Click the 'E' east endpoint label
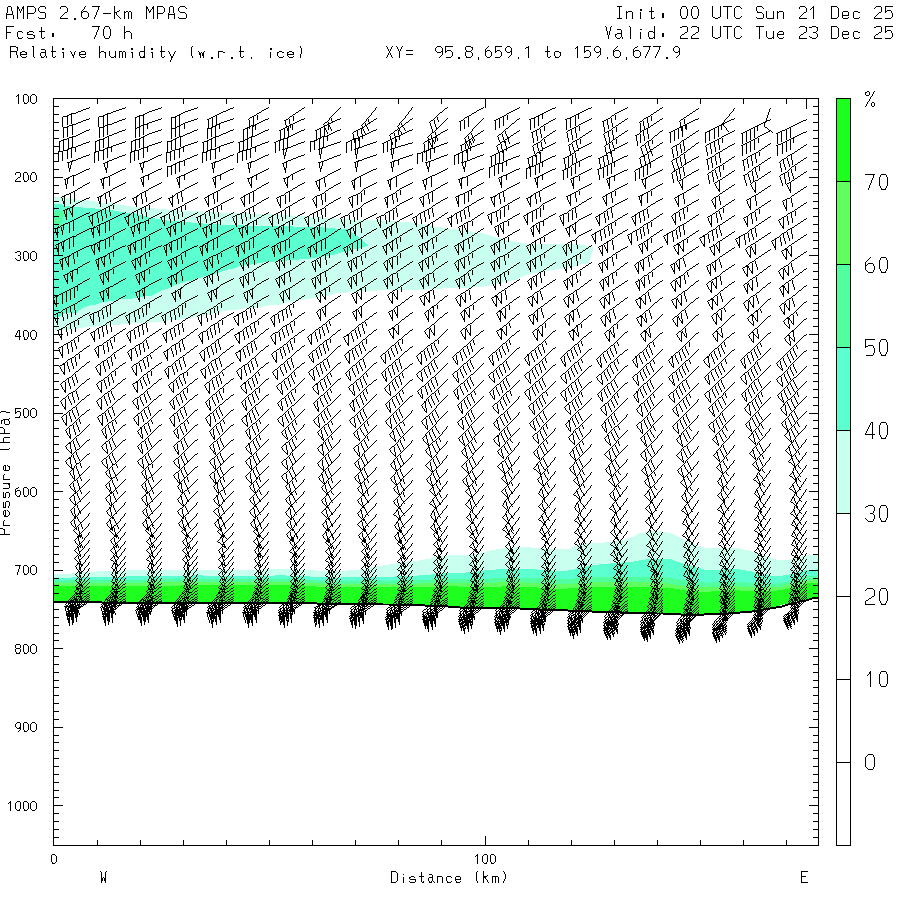The image size is (900, 900). click(804, 878)
